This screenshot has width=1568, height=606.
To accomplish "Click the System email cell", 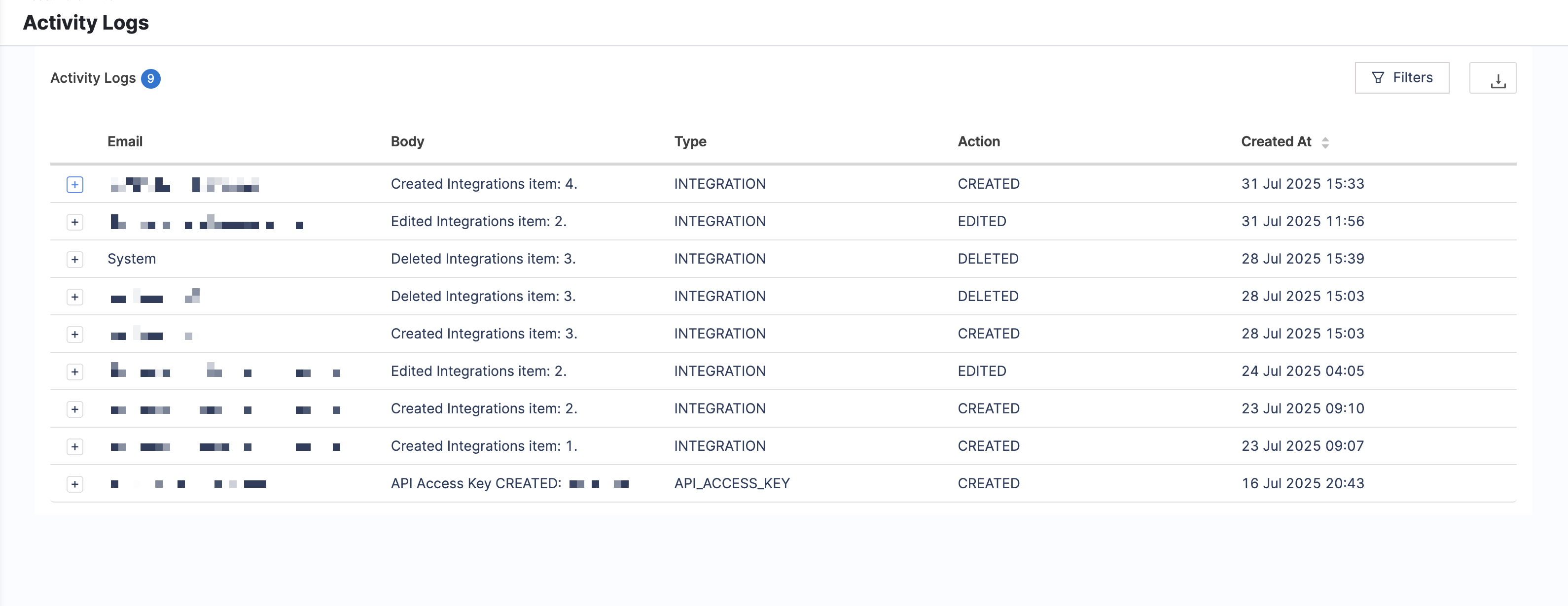I will (x=132, y=259).
